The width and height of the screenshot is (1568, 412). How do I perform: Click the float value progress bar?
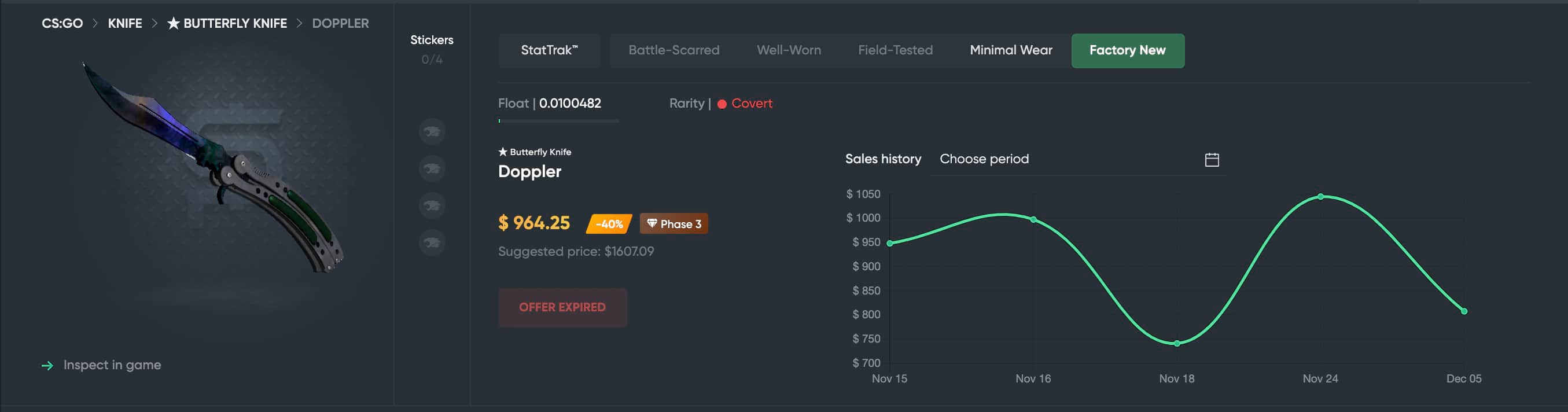coord(558,121)
